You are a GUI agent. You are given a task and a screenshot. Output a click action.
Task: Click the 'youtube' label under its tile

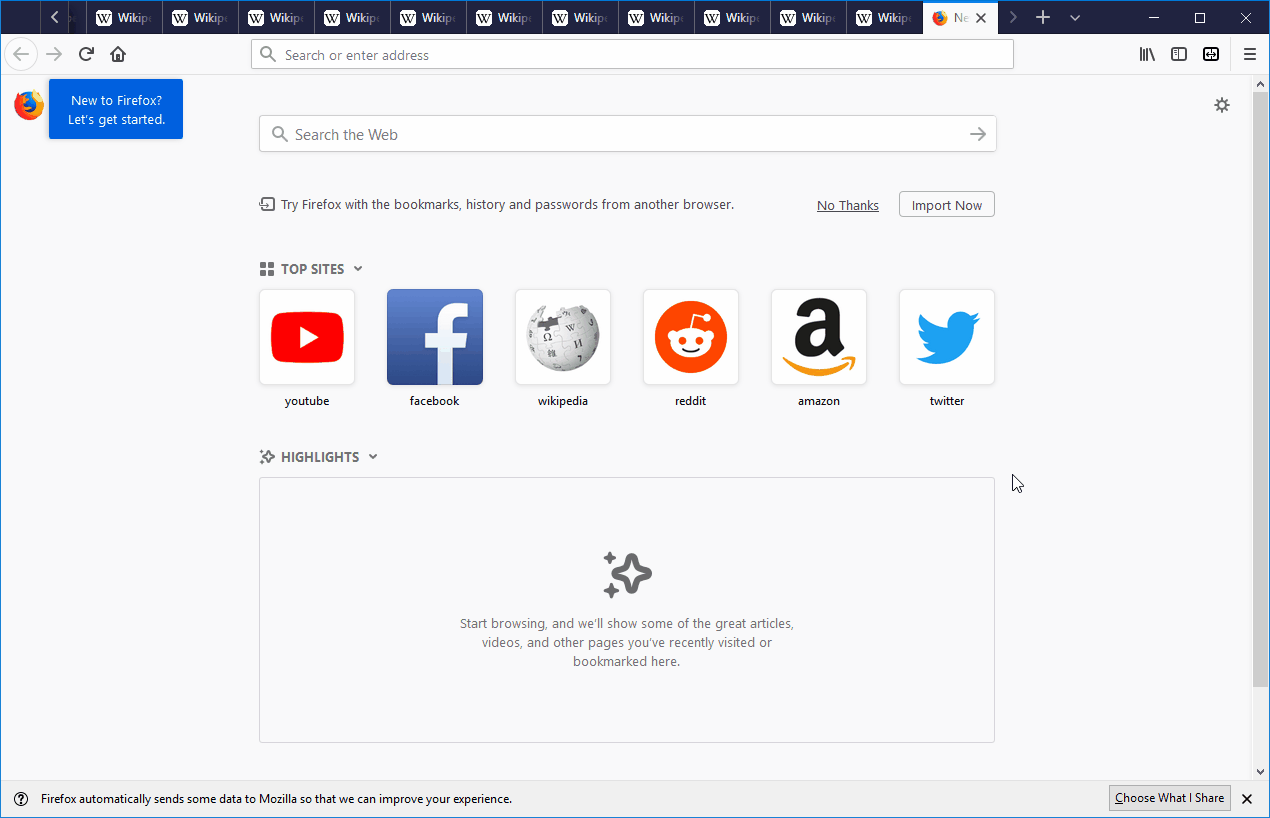[x=307, y=401]
